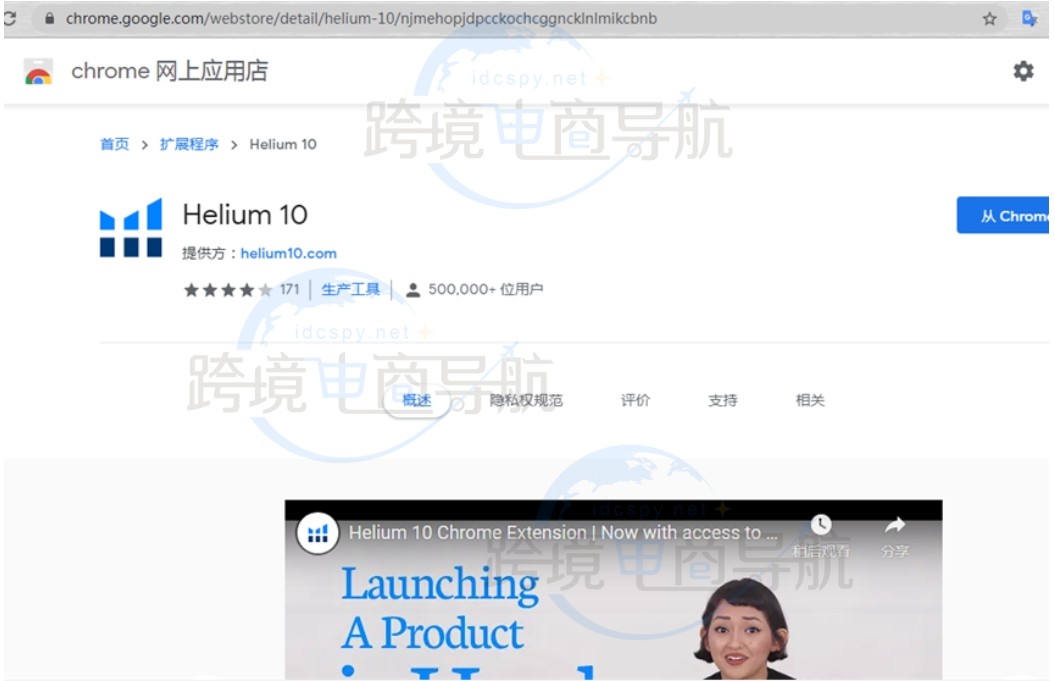Screen dimensions: 1055x681
Task: Click the Helium 10 badge inside the video player
Action: (x=317, y=533)
